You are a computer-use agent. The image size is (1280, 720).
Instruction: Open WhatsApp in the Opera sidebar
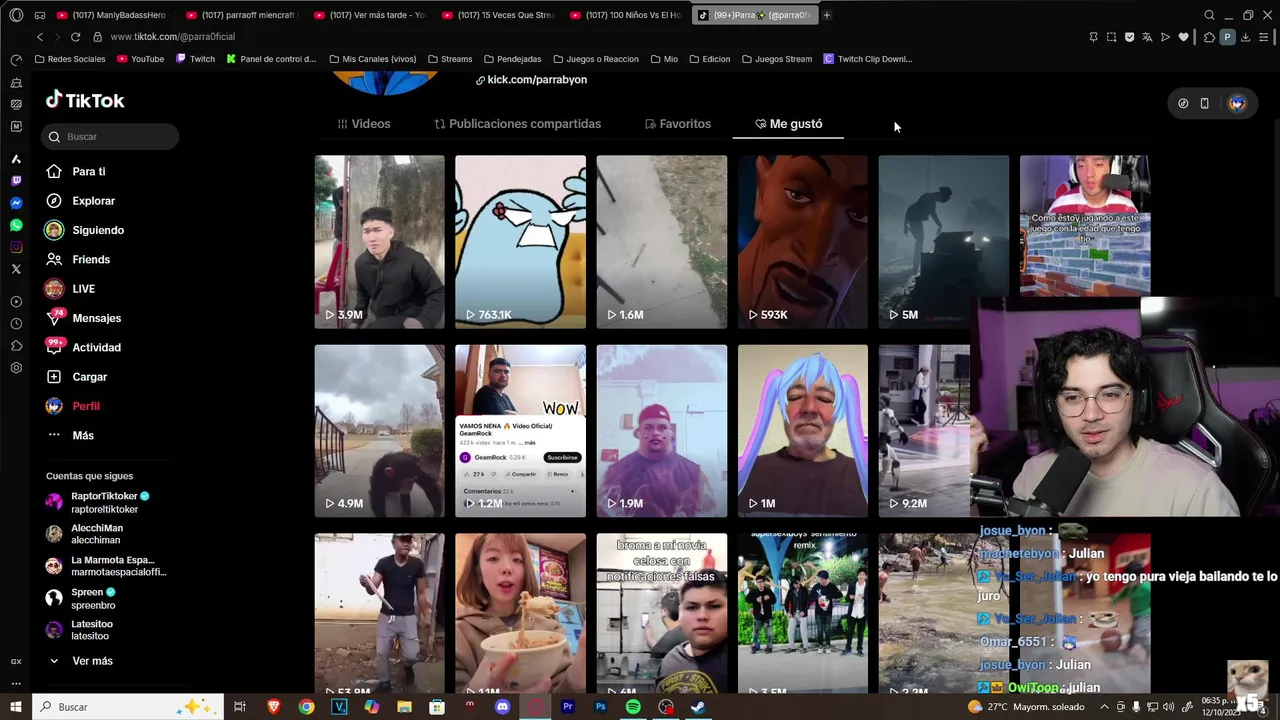16,225
